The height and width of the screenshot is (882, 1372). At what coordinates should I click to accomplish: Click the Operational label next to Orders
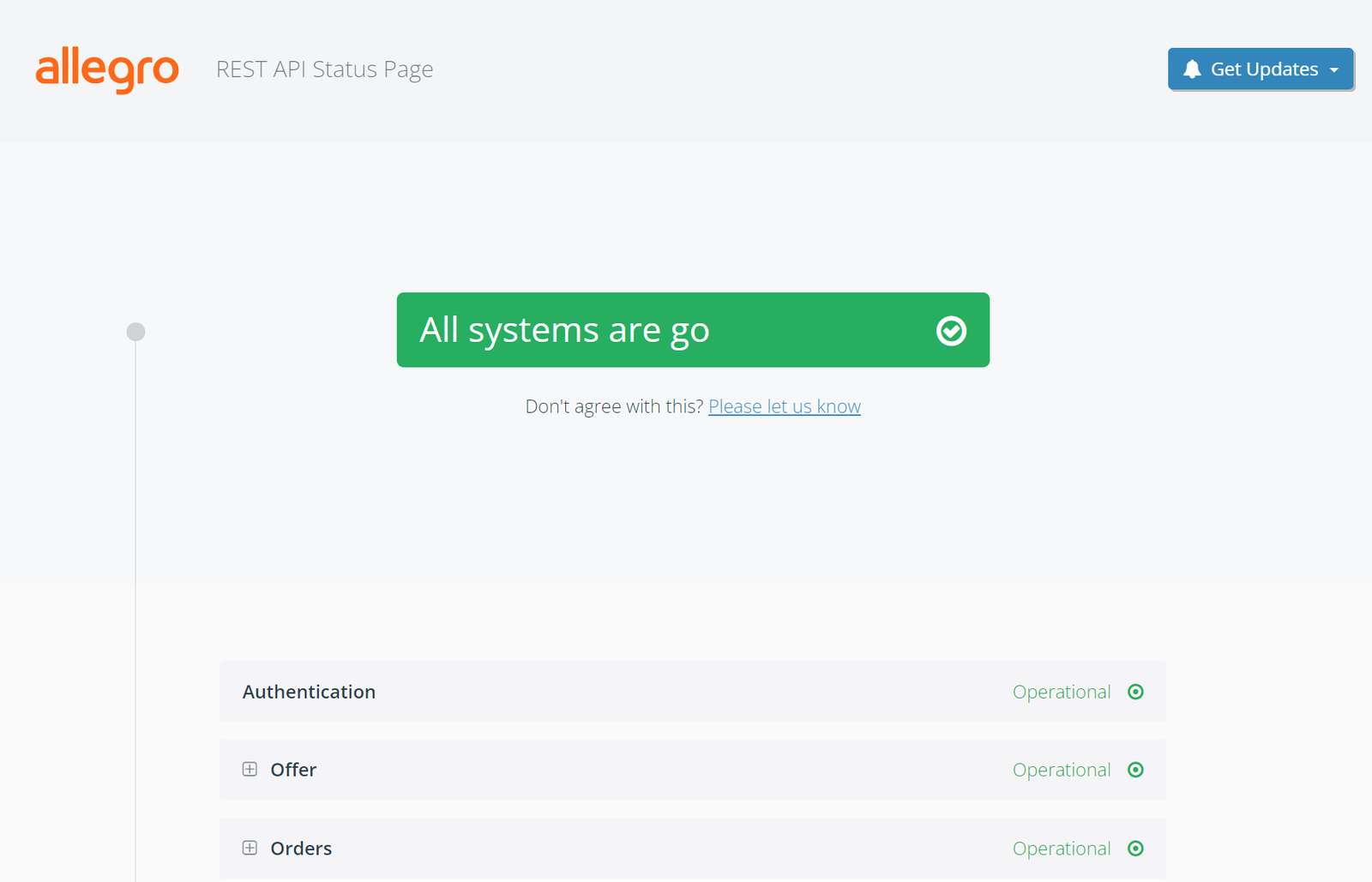tap(1062, 849)
